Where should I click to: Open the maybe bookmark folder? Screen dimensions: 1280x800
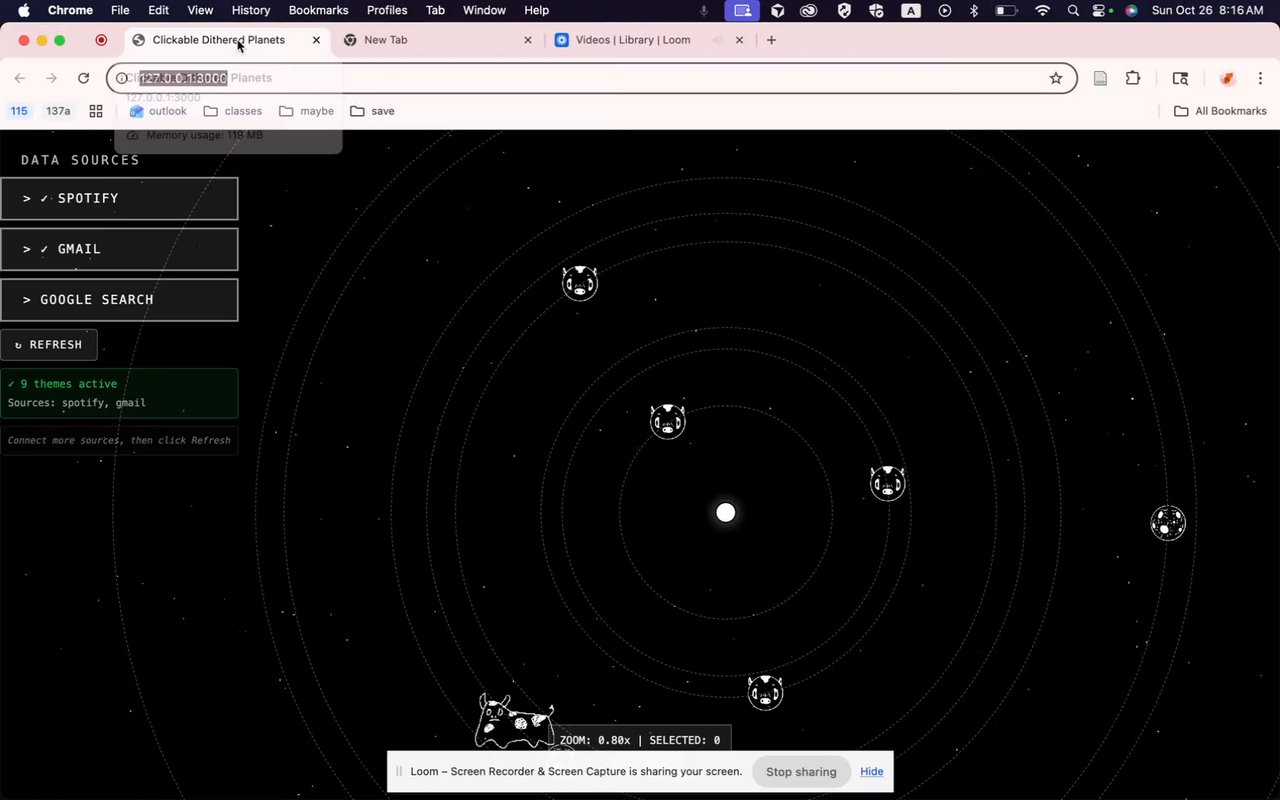[x=307, y=111]
